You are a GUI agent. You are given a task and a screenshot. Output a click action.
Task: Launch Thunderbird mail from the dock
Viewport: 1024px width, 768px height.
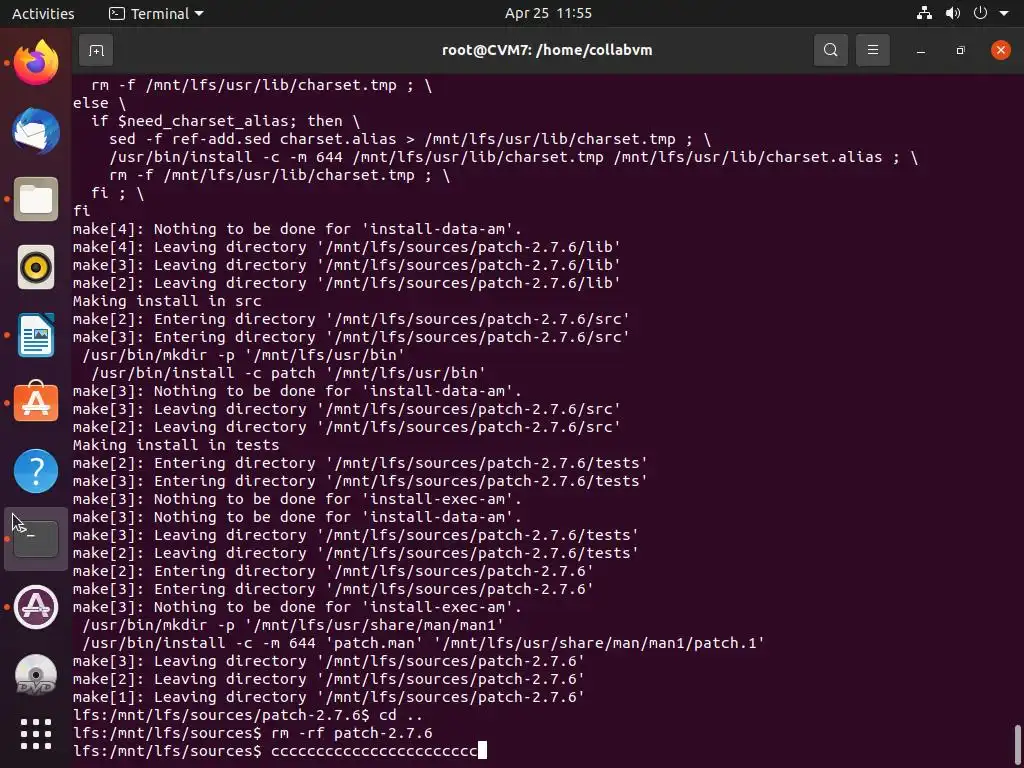(x=36, y=131)
